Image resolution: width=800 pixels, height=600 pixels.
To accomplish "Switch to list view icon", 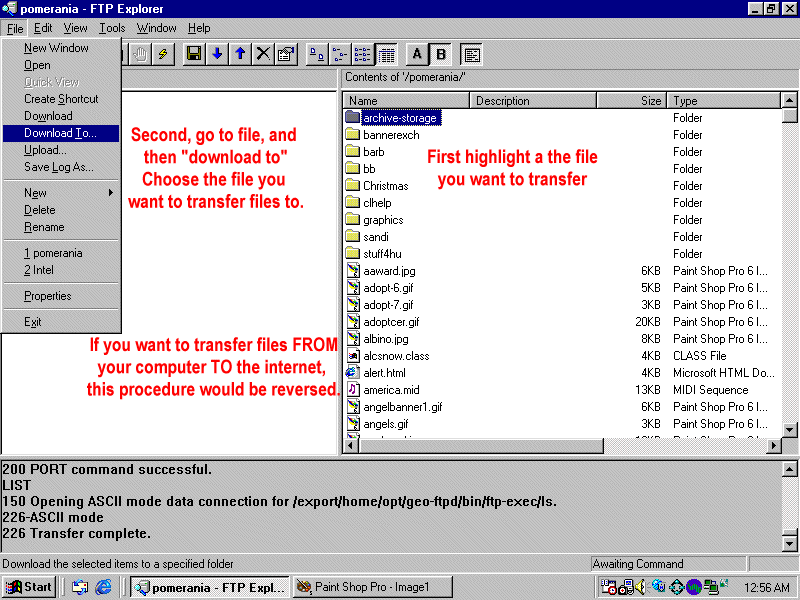I will point(362,54).
